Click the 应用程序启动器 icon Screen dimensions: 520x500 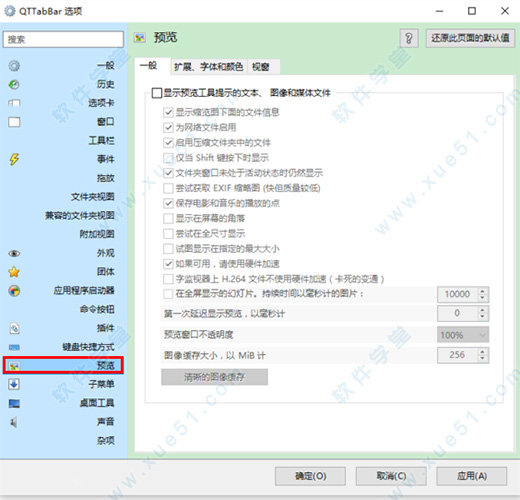click(14, 291)
